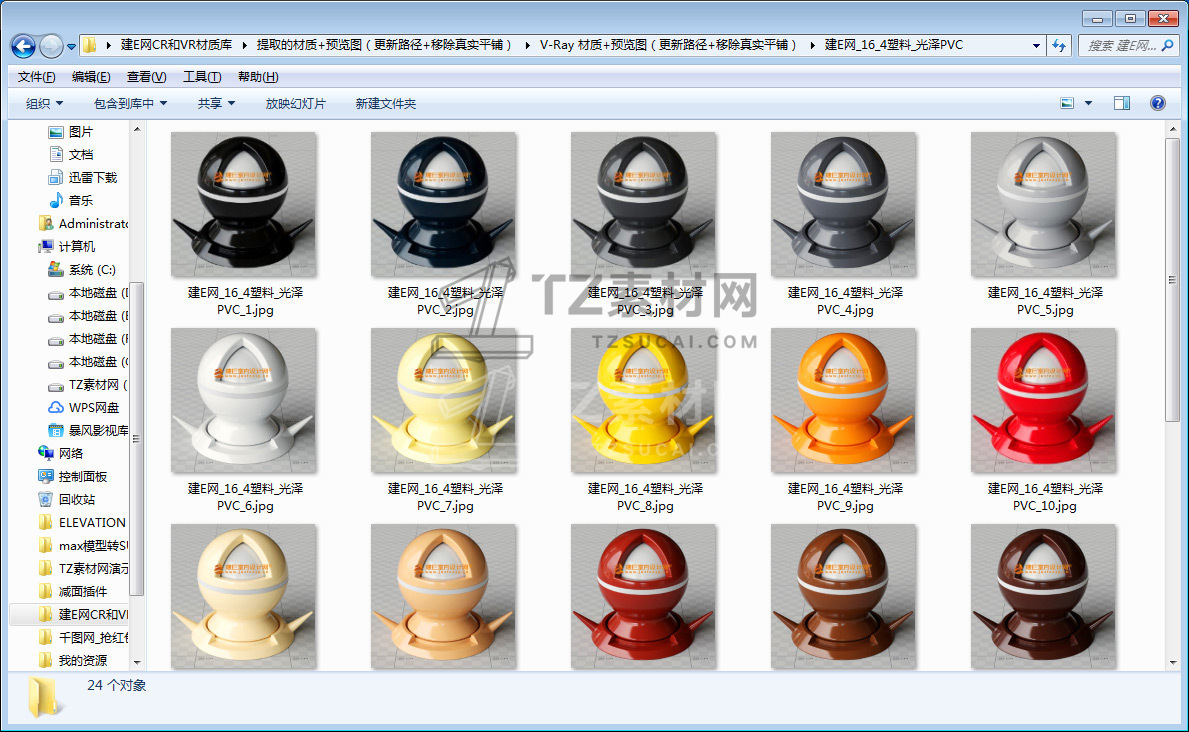Click the 新建文件夹 button
Screen dimensions: 1189x732
(385, 103)
